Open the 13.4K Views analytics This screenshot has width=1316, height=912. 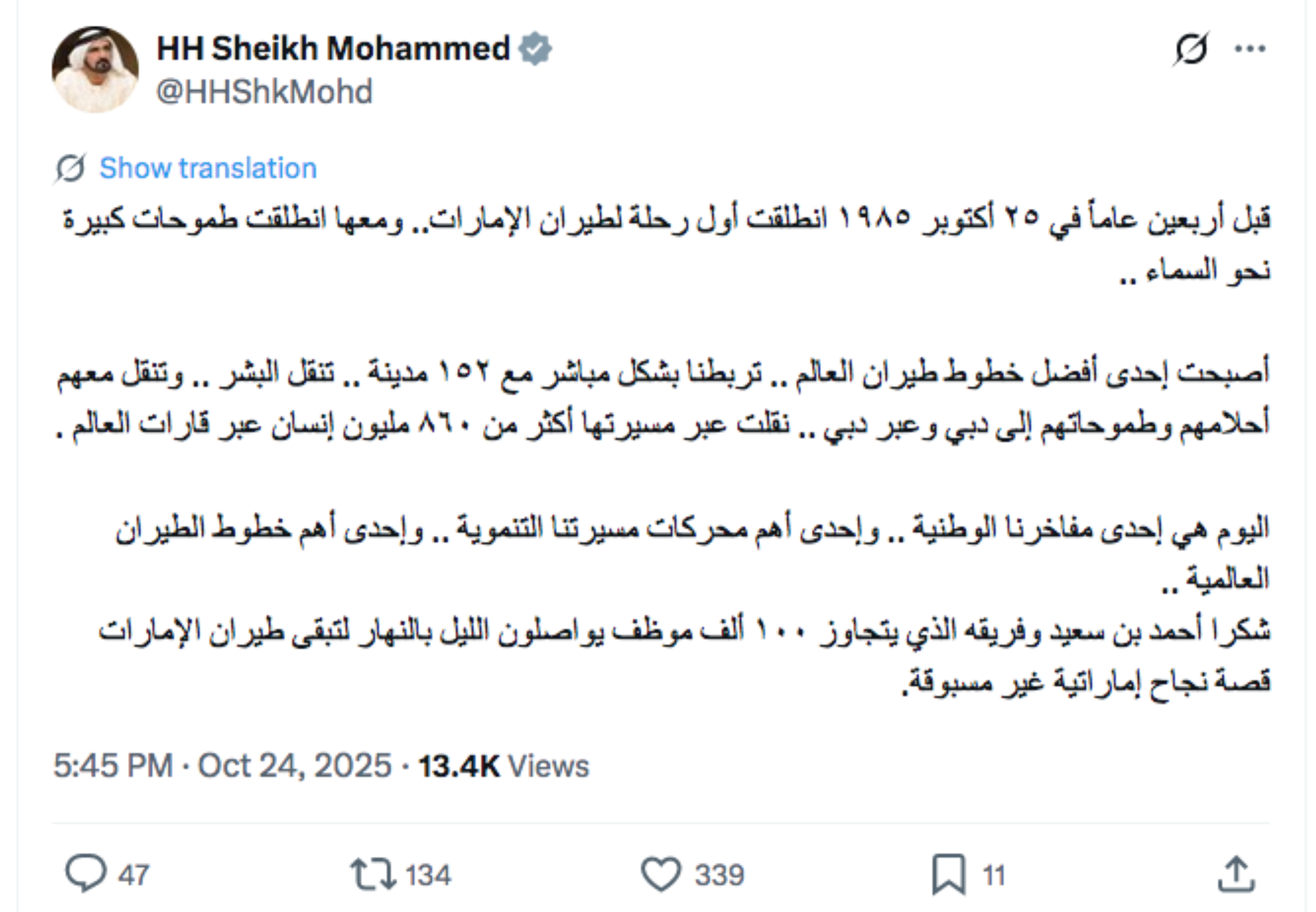(x=504, y=766)
